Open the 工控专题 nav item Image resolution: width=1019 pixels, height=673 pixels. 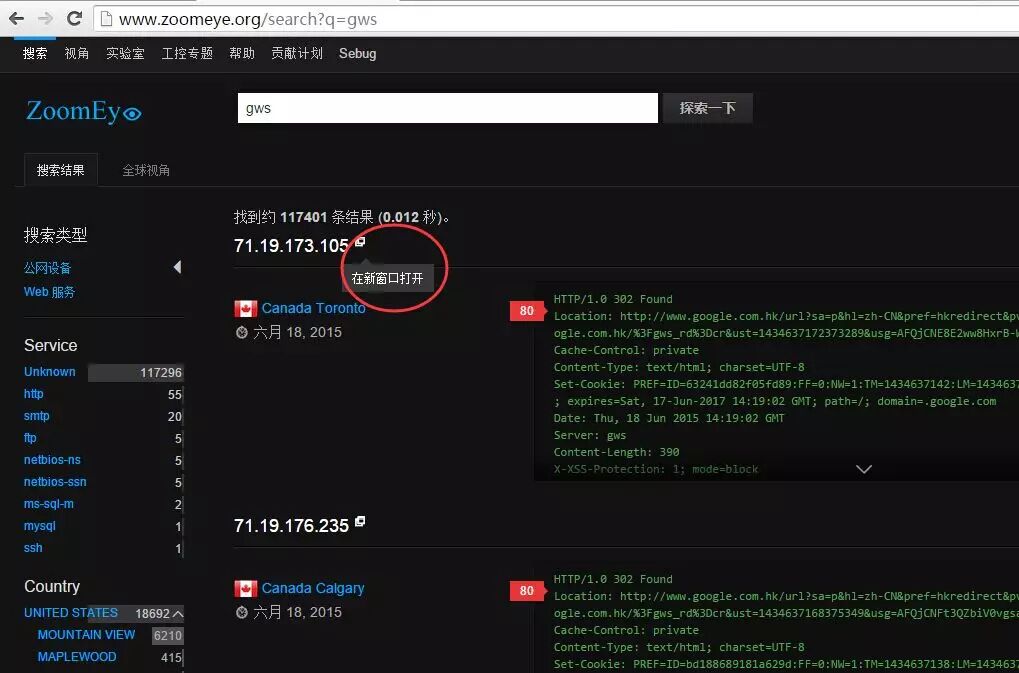187,53
